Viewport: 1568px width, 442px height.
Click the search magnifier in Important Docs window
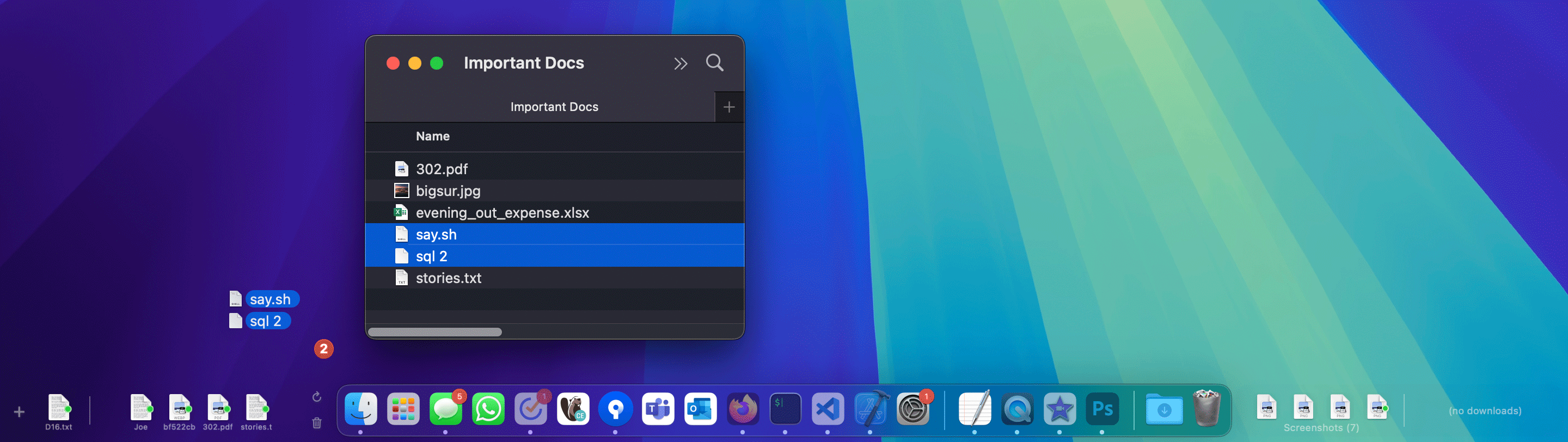pos(715,63)
